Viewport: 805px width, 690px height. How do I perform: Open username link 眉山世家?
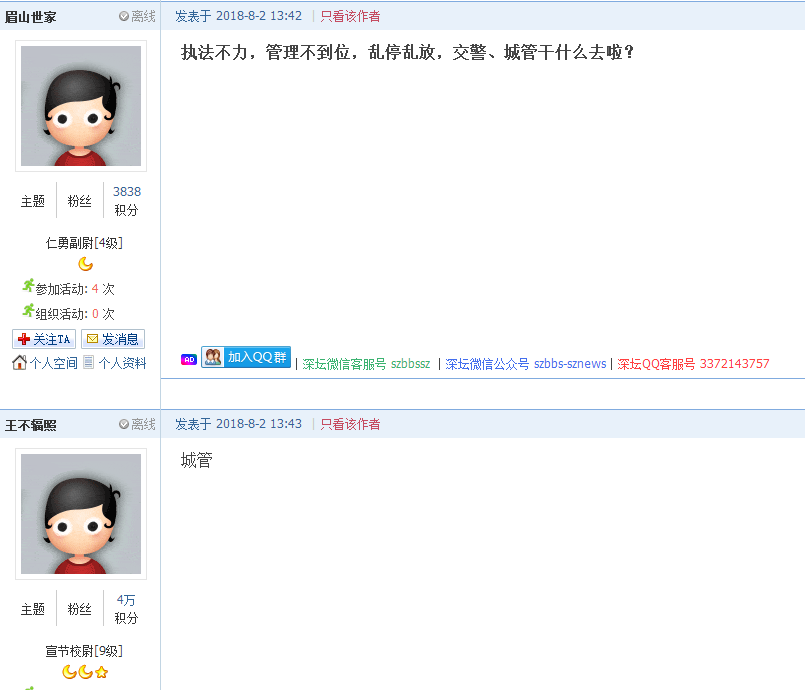pyautogui.click(x=31, y=16)
